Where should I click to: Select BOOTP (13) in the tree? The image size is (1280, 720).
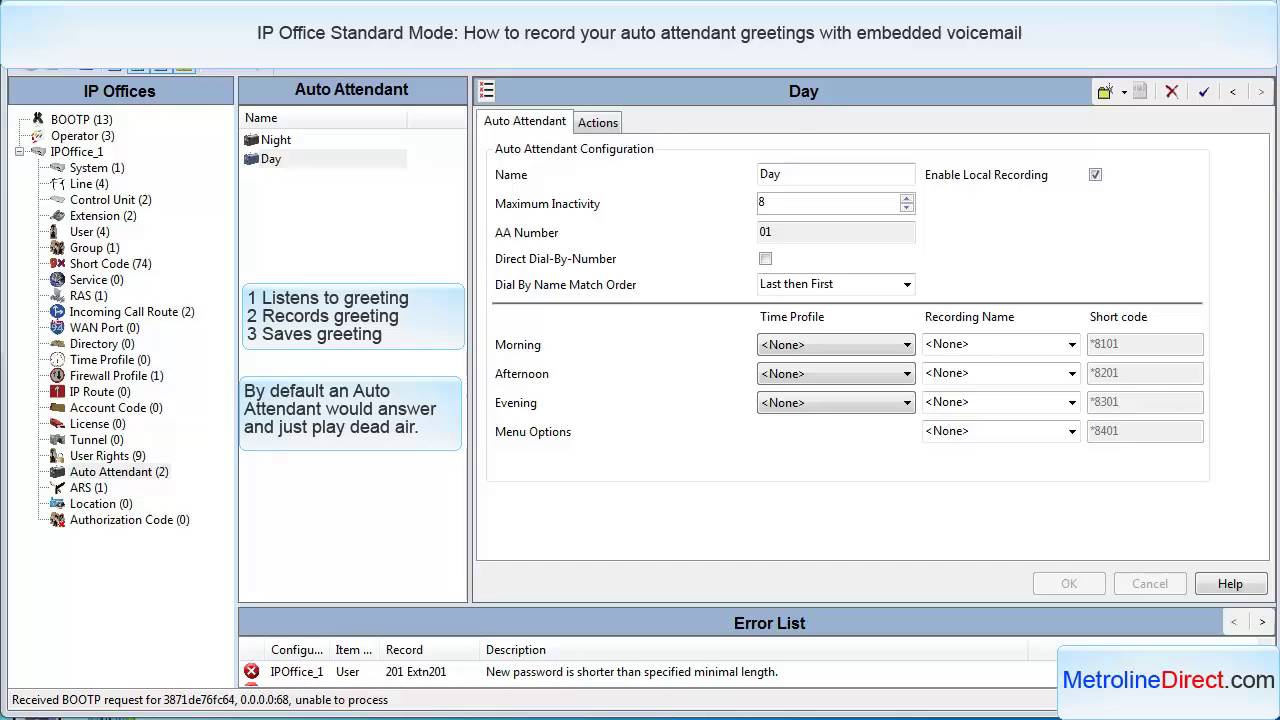82,120
